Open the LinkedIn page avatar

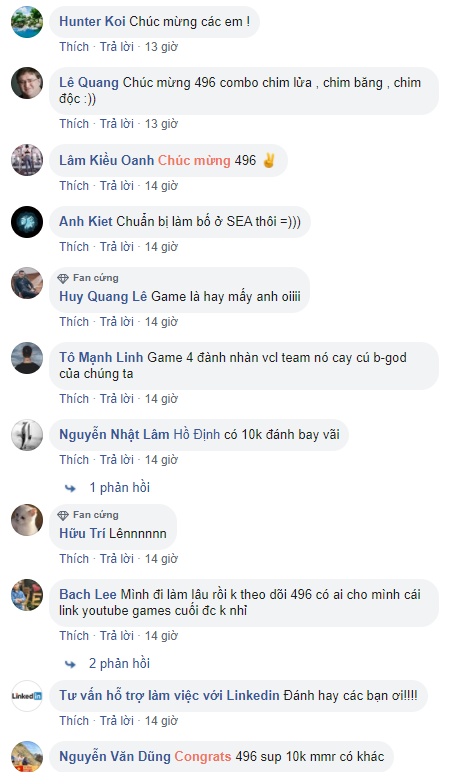click(27, 696)
